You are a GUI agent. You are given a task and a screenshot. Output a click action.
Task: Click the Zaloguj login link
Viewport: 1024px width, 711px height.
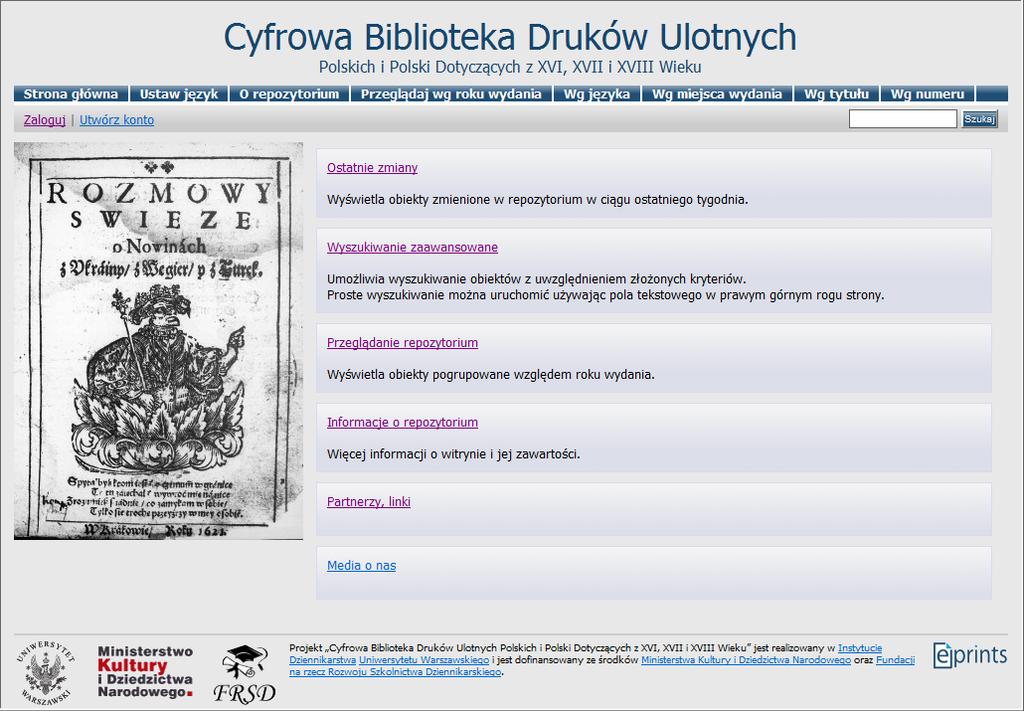coord(44,120)
